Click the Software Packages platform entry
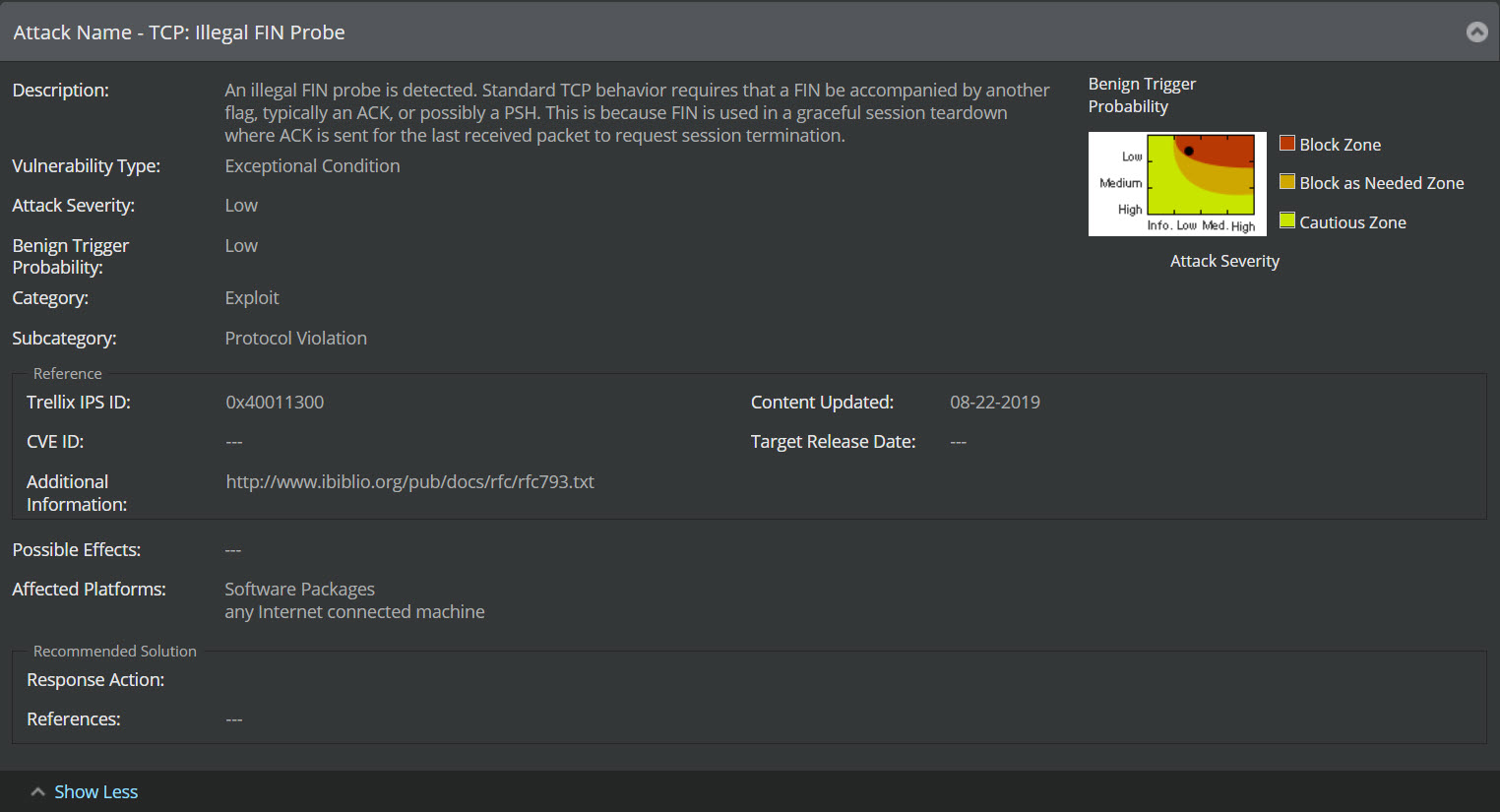1500x812 pixels. point(299,590)
